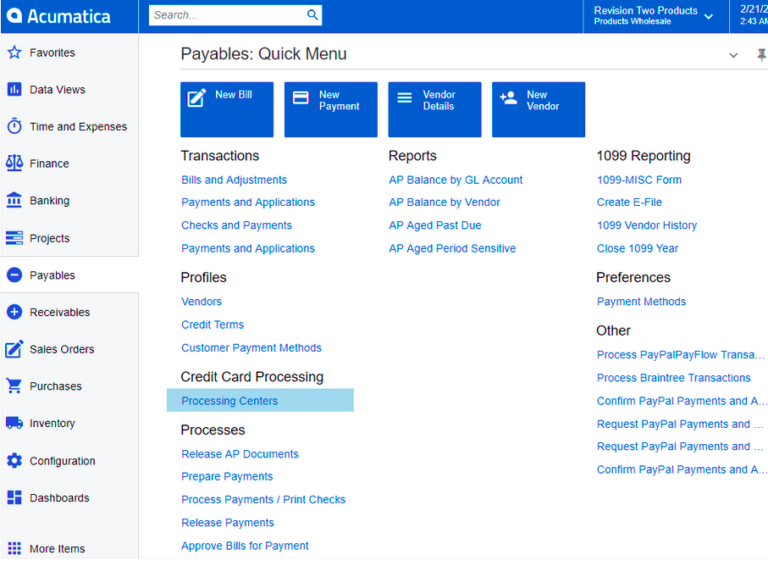Open Process PayPalPayFlow Transactions link
The height and width of the screenshot is (566, 768).
tap(680, 354)
